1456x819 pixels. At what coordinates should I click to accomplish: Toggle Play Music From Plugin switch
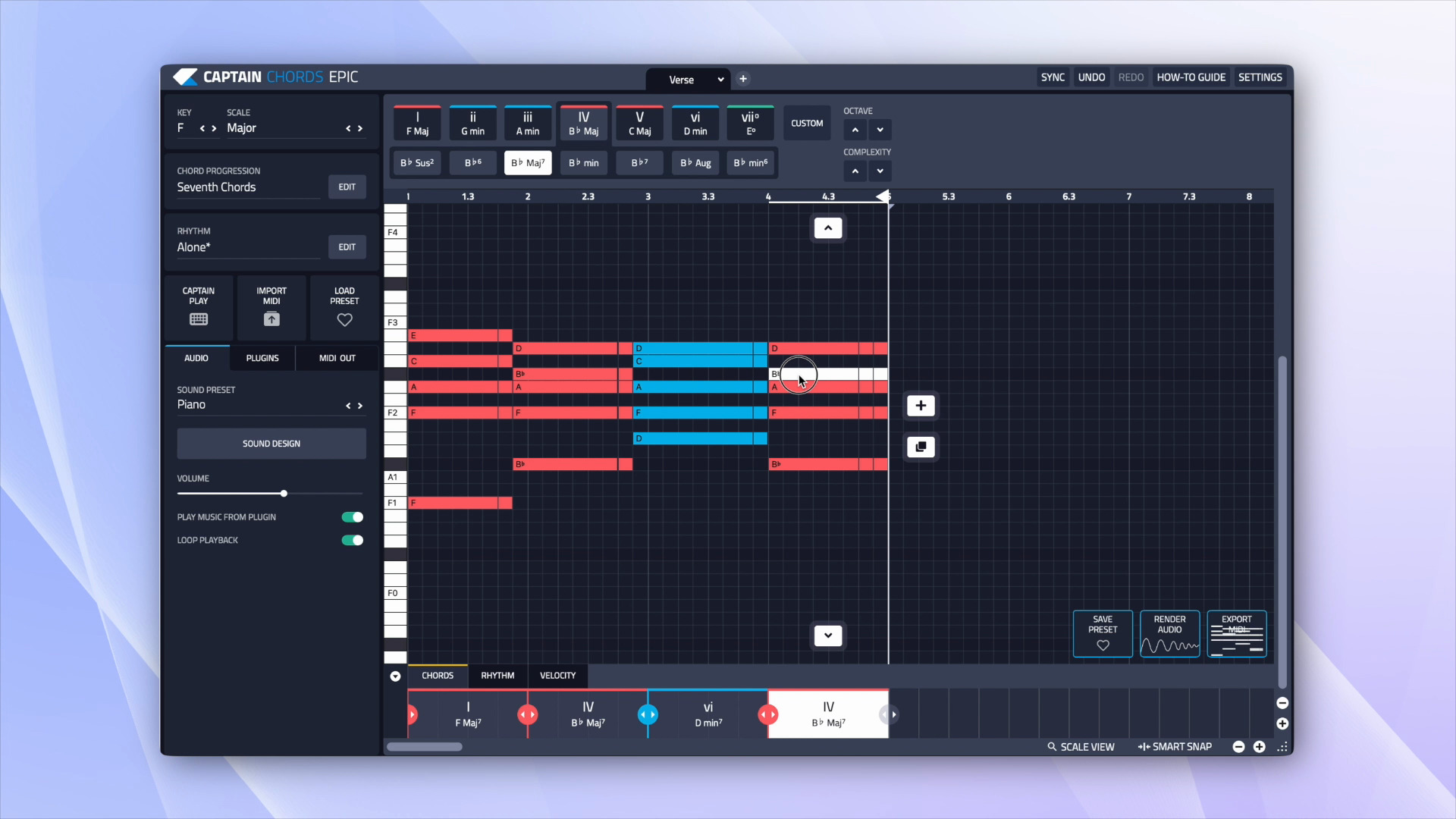[x=353, y=517]
